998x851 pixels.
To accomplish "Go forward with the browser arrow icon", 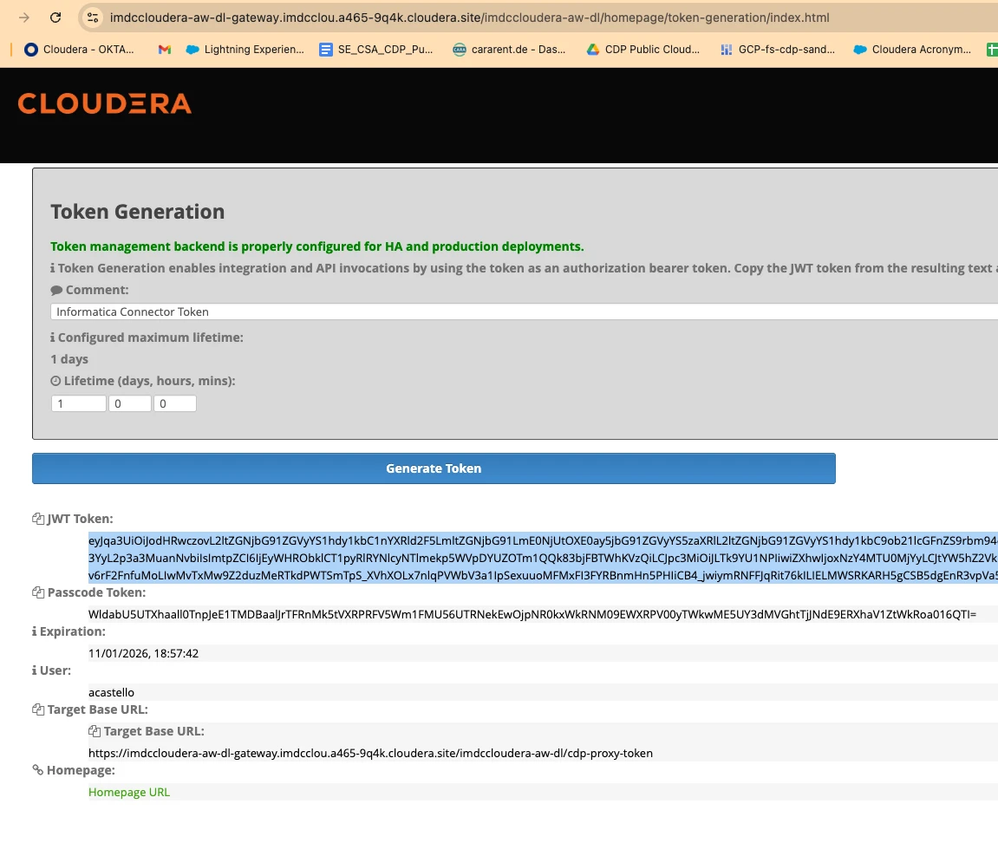I will point(24,18).
